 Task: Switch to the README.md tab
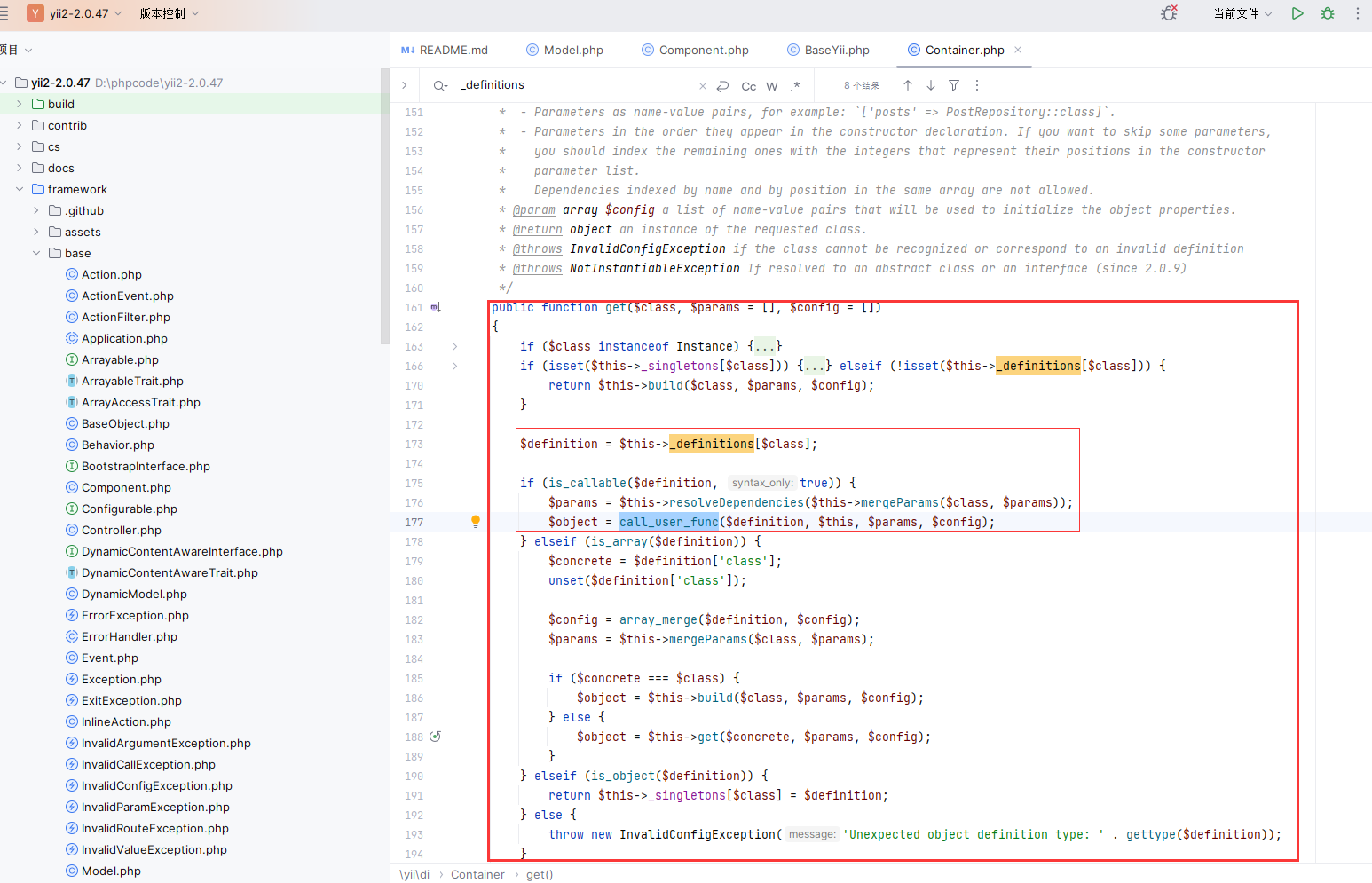[x=445, y=50]
